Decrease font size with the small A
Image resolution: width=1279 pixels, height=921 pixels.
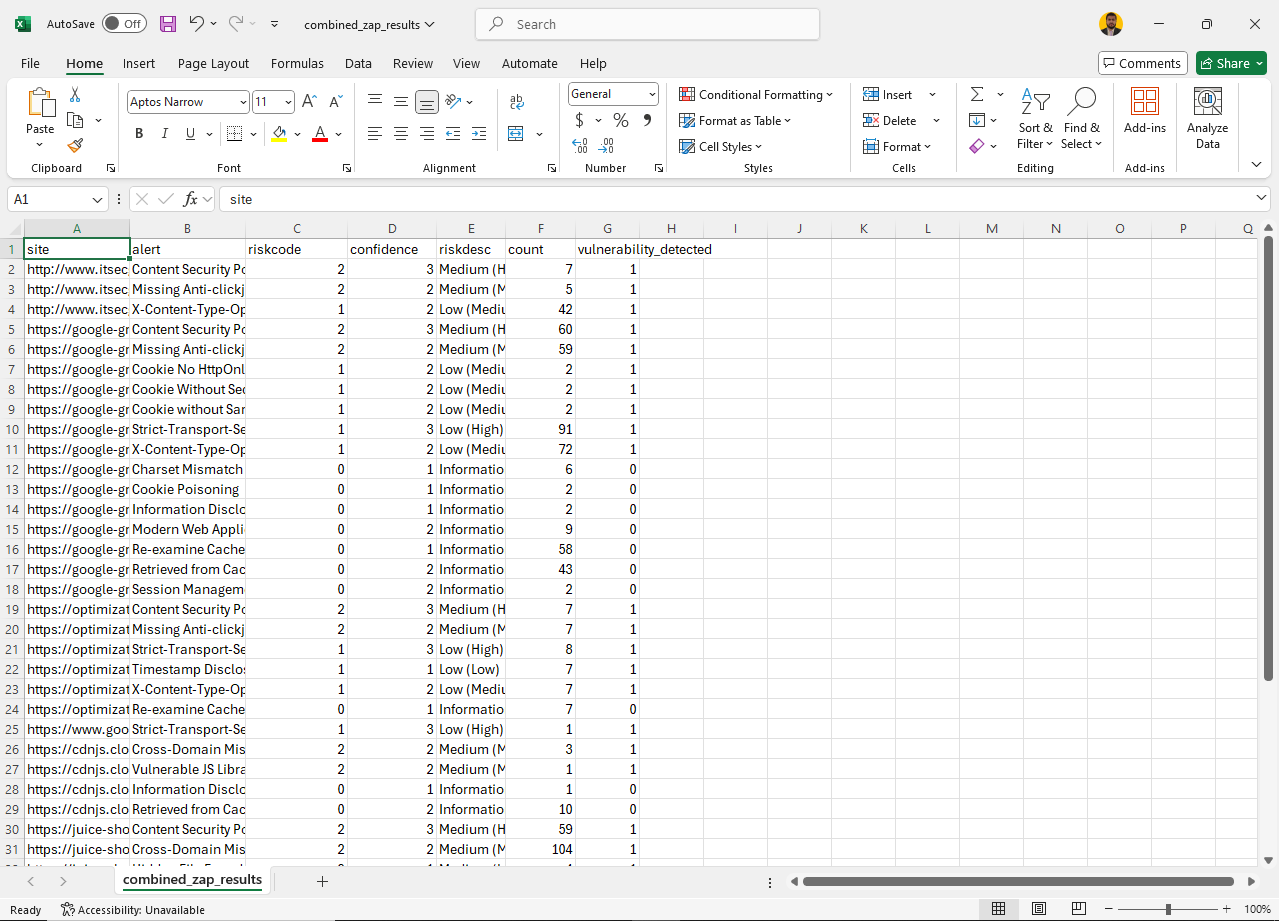(x=336, y=102)
